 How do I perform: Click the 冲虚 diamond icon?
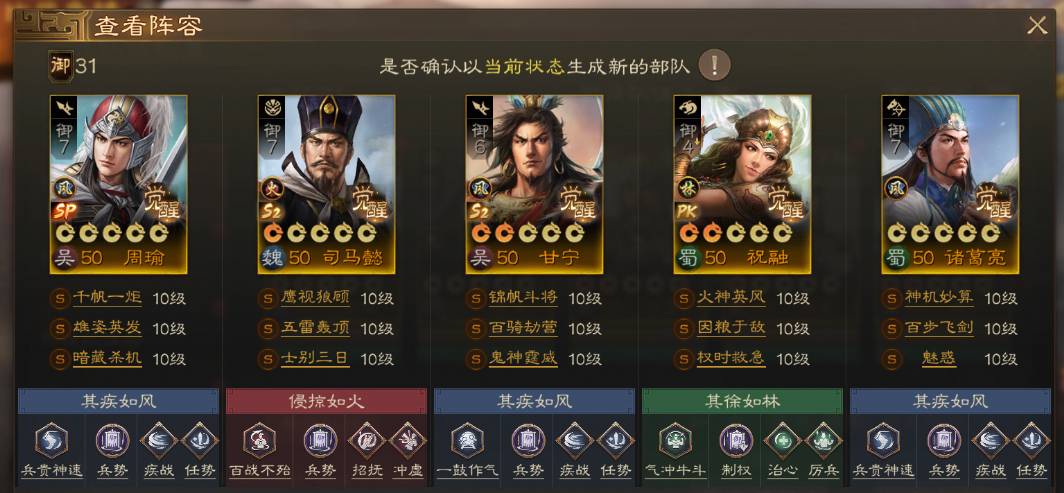click(x=408, y=441)
